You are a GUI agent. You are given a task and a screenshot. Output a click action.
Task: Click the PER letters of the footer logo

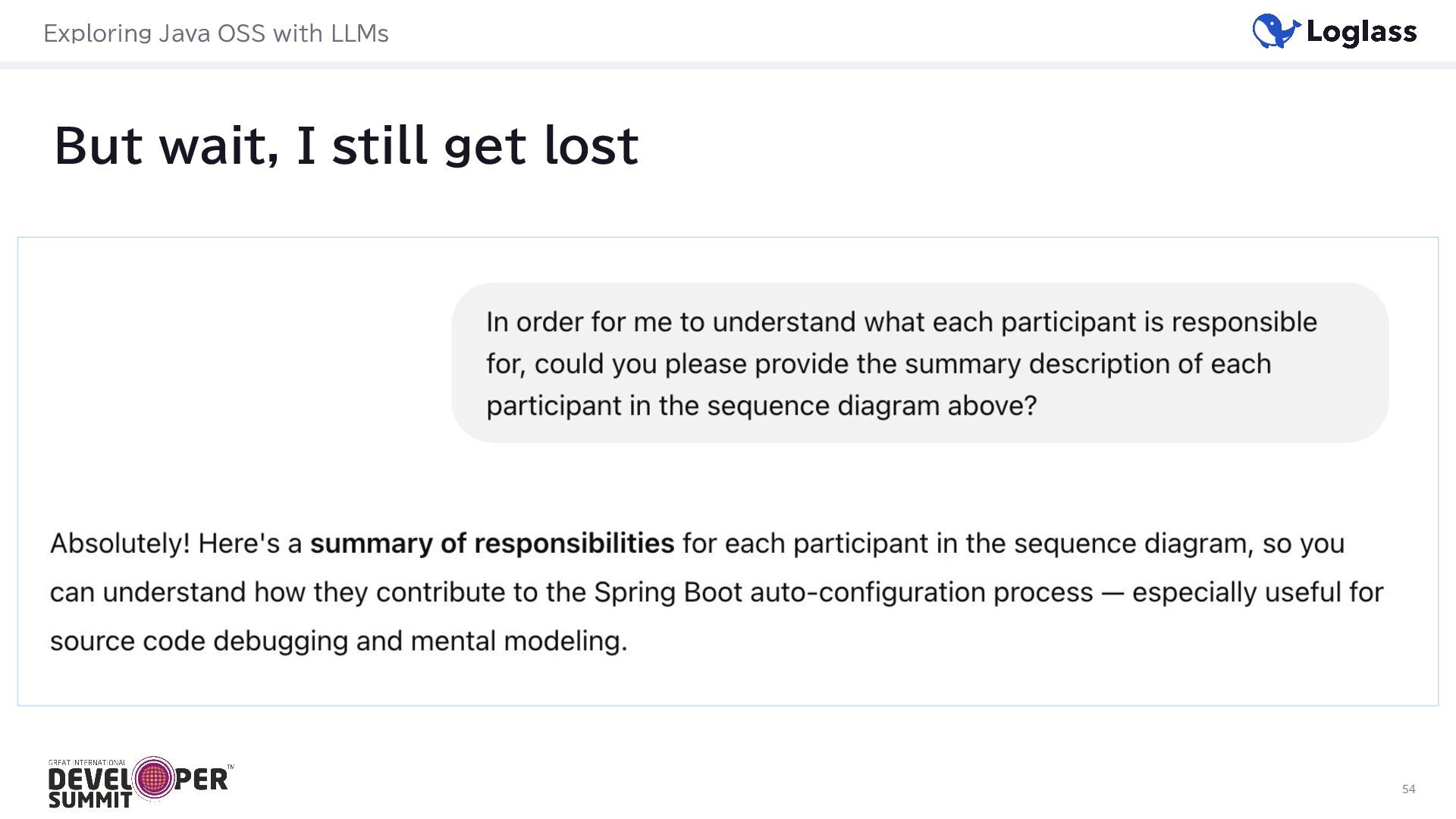click(x=201, y=780)
